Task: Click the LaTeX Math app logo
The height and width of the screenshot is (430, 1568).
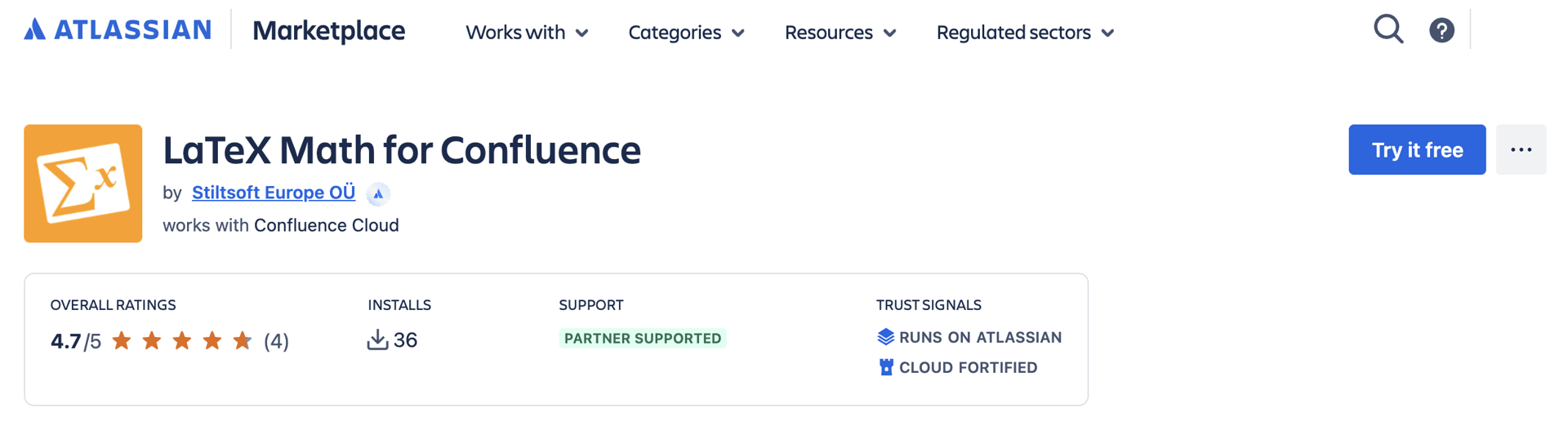Action: tap(83, 184)
